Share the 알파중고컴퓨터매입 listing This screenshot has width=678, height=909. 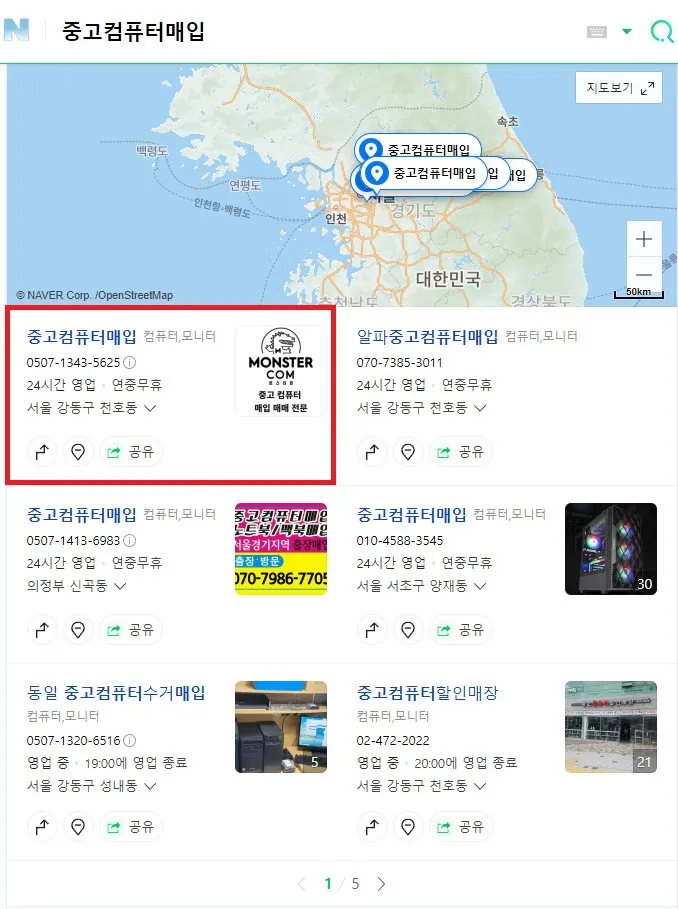pos(461,451)
